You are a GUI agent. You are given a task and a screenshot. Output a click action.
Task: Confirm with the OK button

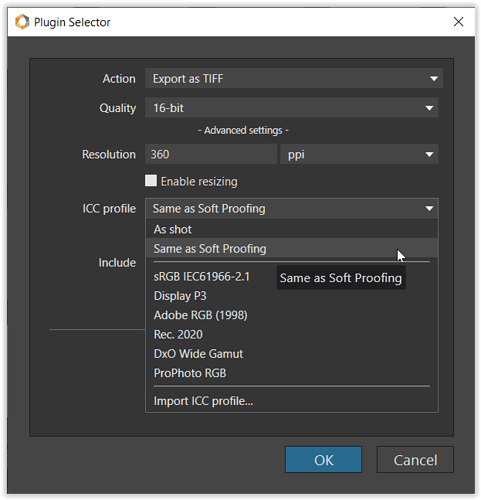(323, 460)
